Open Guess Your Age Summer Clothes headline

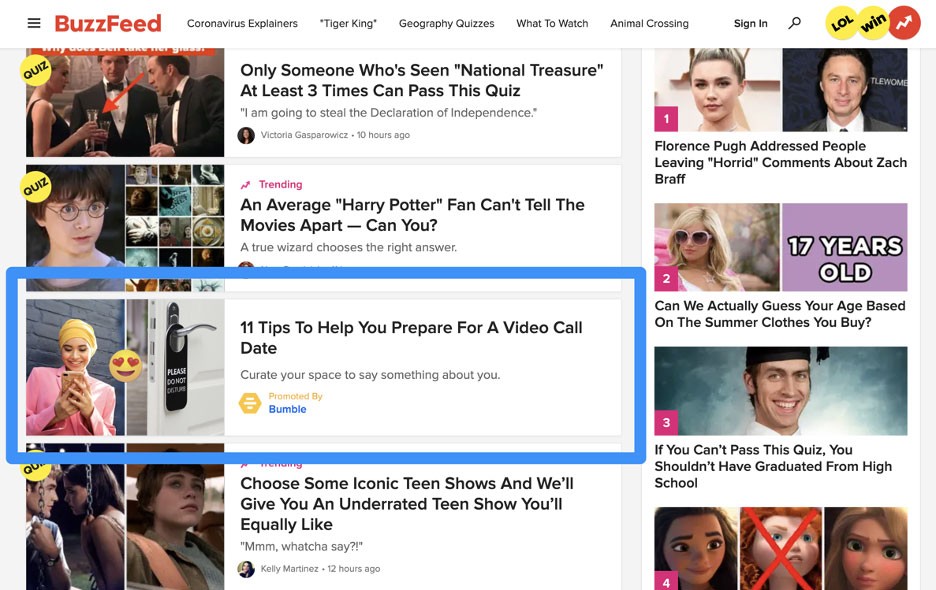tap(780, 314)
